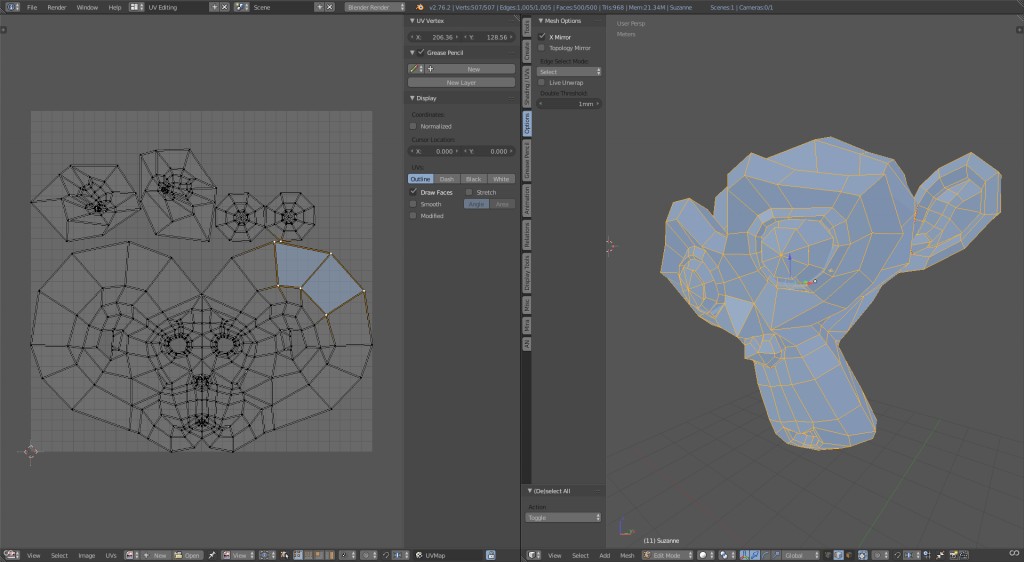
Task: Disable the X Mirror checkbox
Action: point(542,36)
